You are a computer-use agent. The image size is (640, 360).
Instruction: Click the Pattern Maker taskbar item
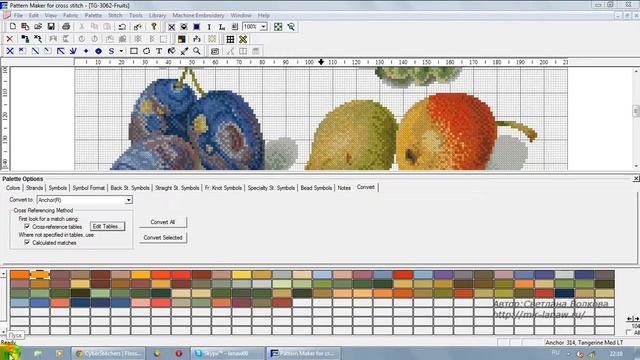[x=303, y=353]
